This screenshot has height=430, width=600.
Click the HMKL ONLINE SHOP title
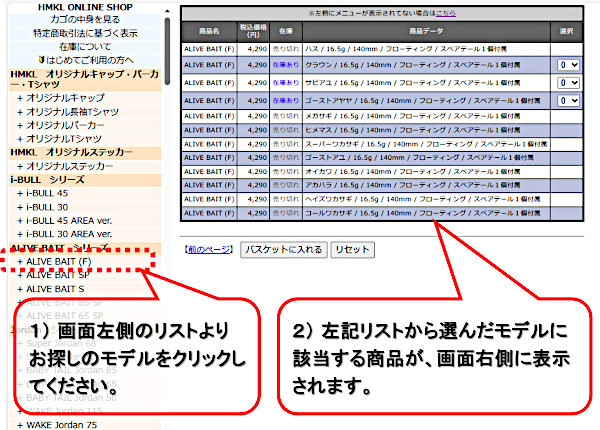click(85, 7)
